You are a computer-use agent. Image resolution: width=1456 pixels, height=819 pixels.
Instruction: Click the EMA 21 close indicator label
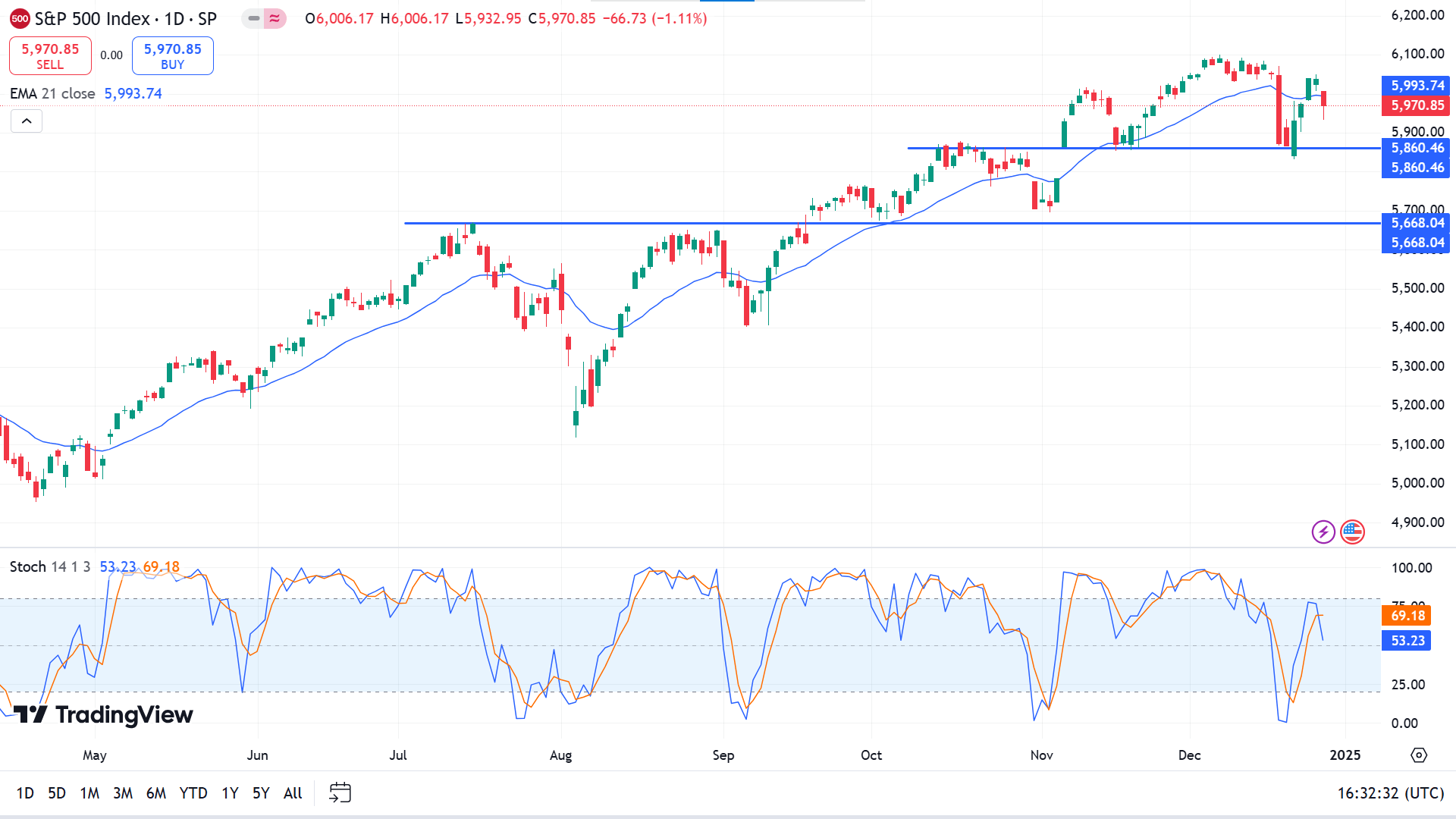[52, 93]
